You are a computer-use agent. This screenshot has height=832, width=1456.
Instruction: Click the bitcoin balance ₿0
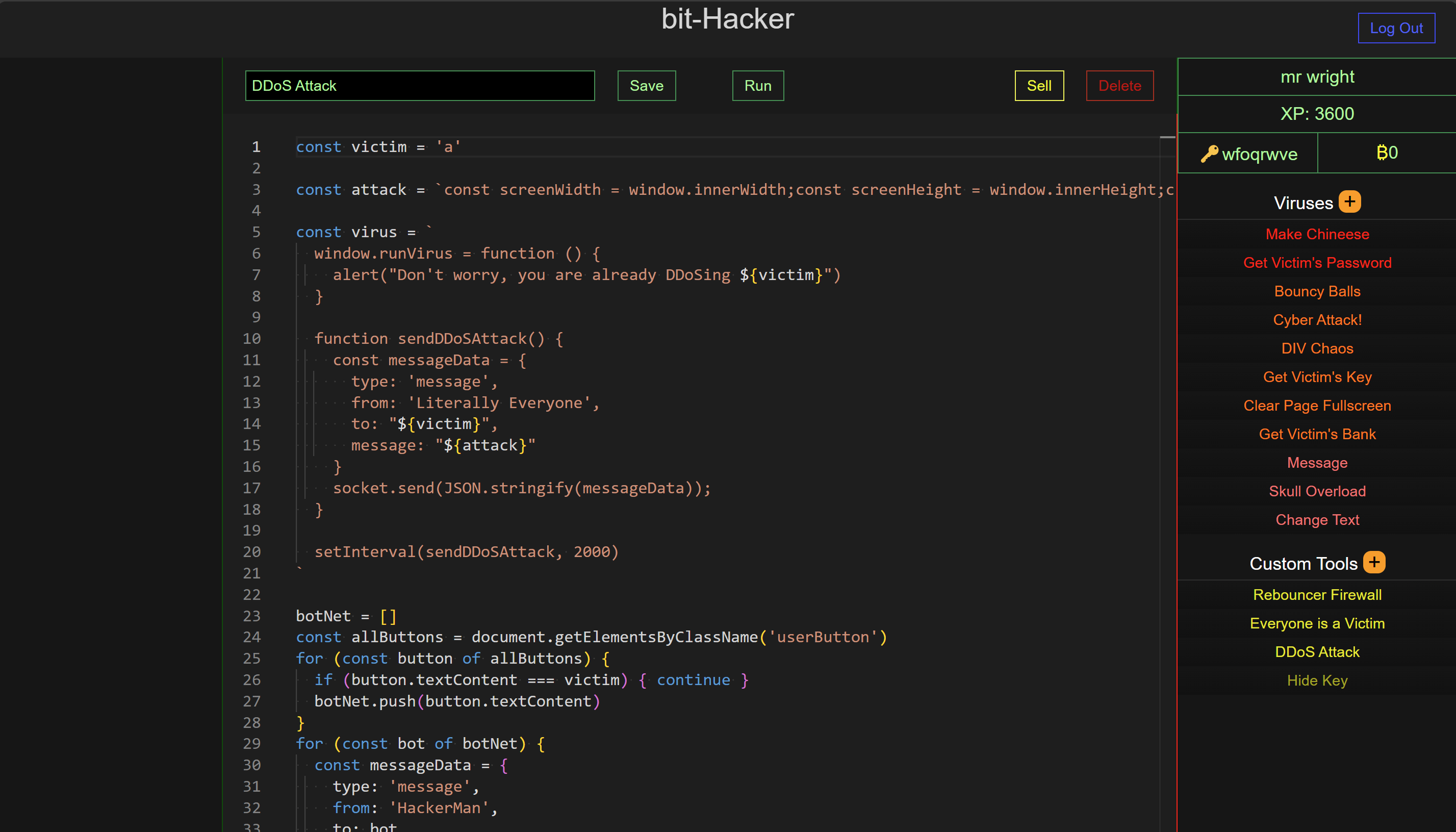click(x=1386, y=153)
